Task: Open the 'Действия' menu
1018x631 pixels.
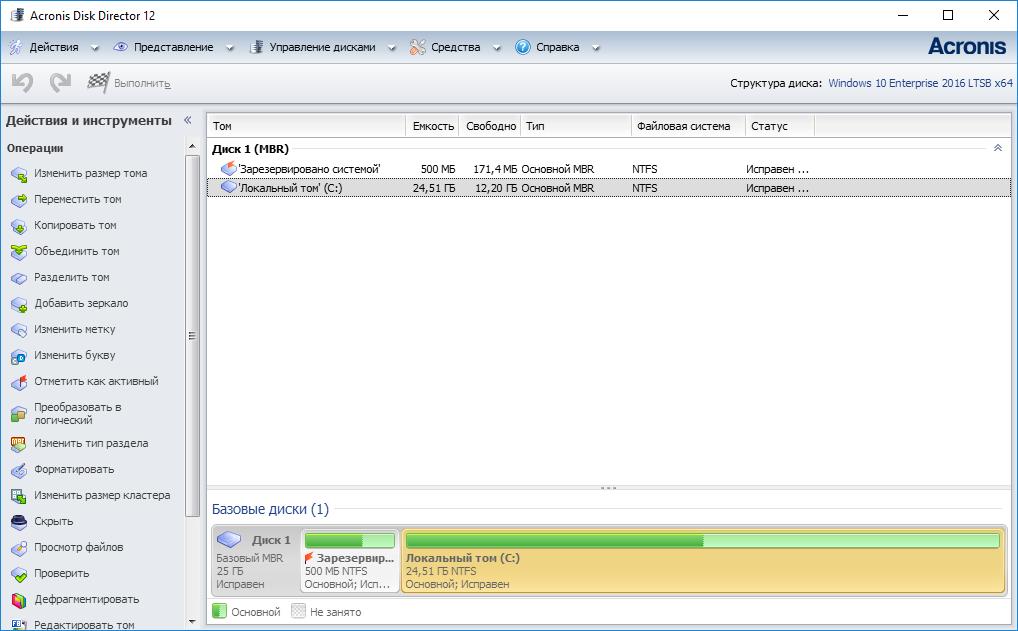Action: point(53,47)
